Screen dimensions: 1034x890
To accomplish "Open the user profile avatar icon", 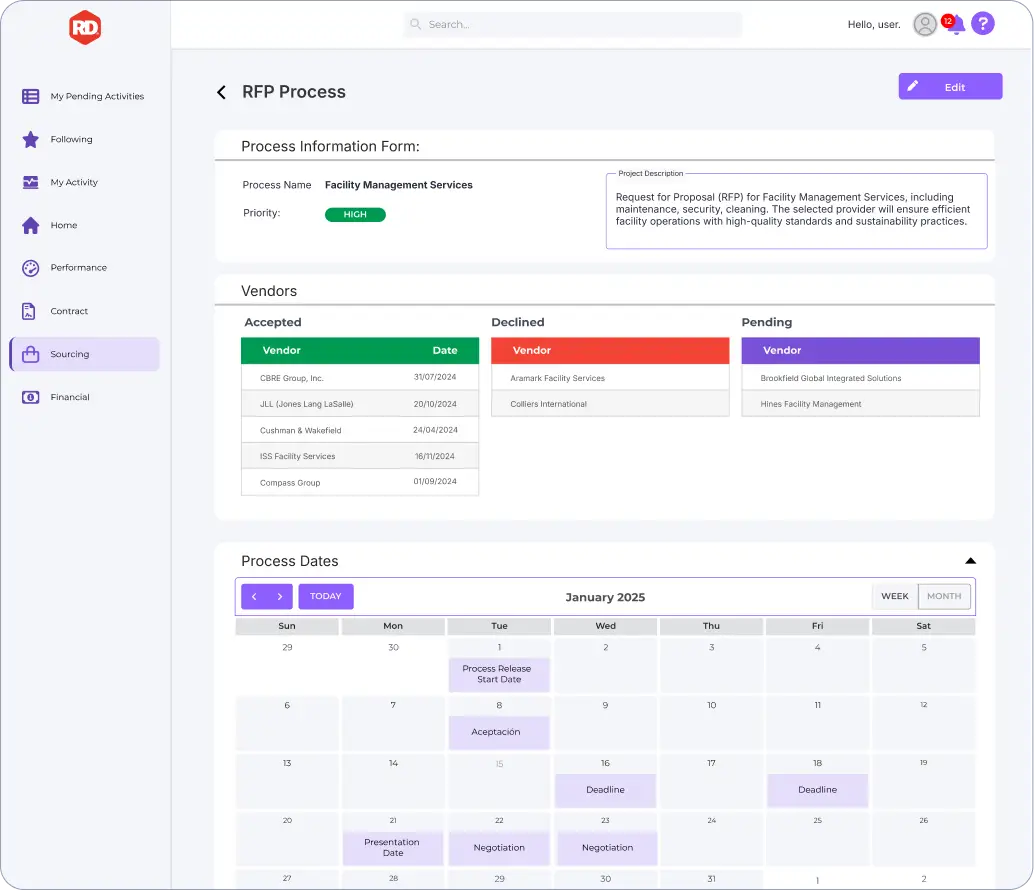I will [x=925, y=25].
